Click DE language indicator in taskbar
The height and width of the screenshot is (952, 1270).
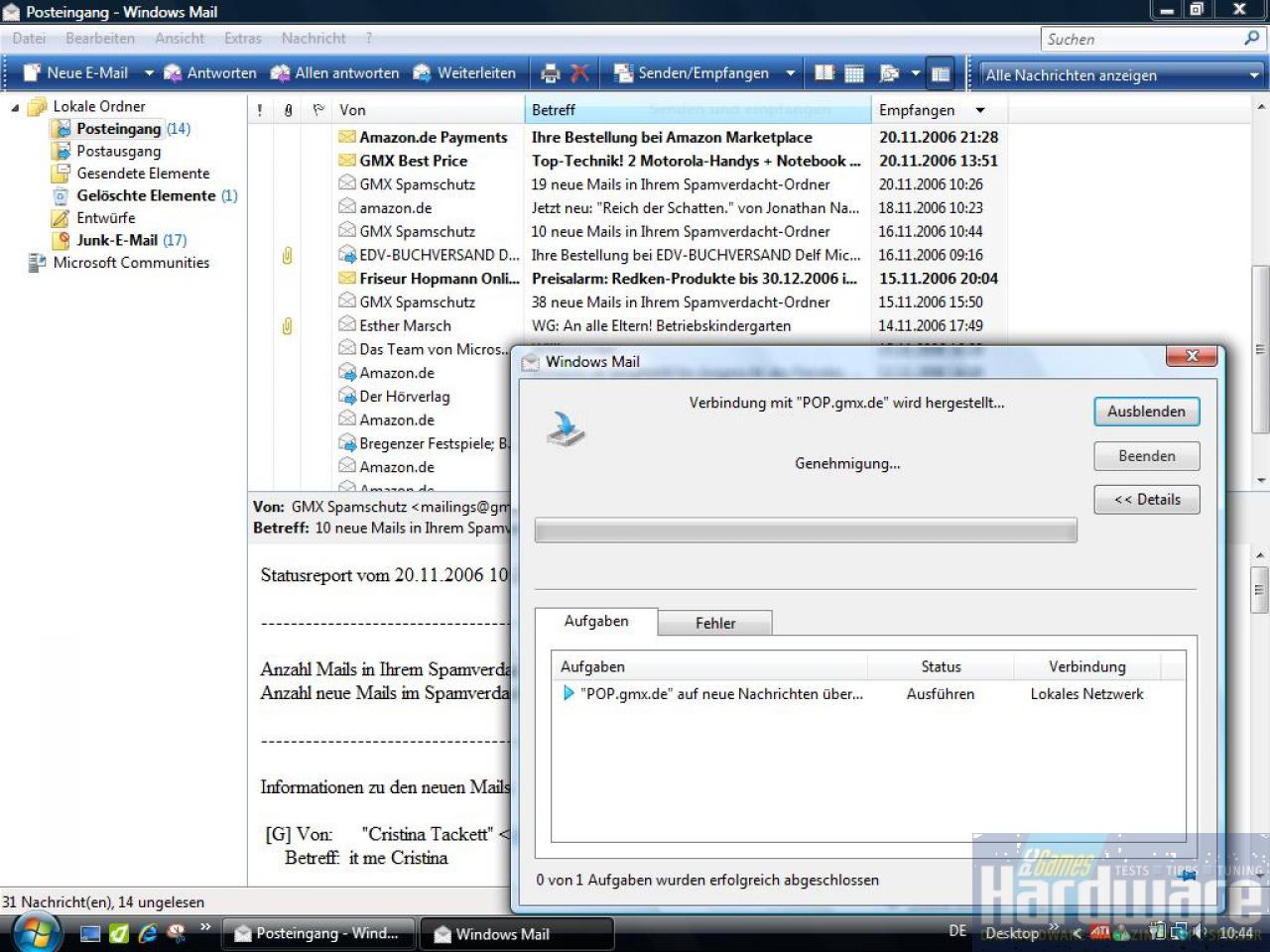pos(957,931)
